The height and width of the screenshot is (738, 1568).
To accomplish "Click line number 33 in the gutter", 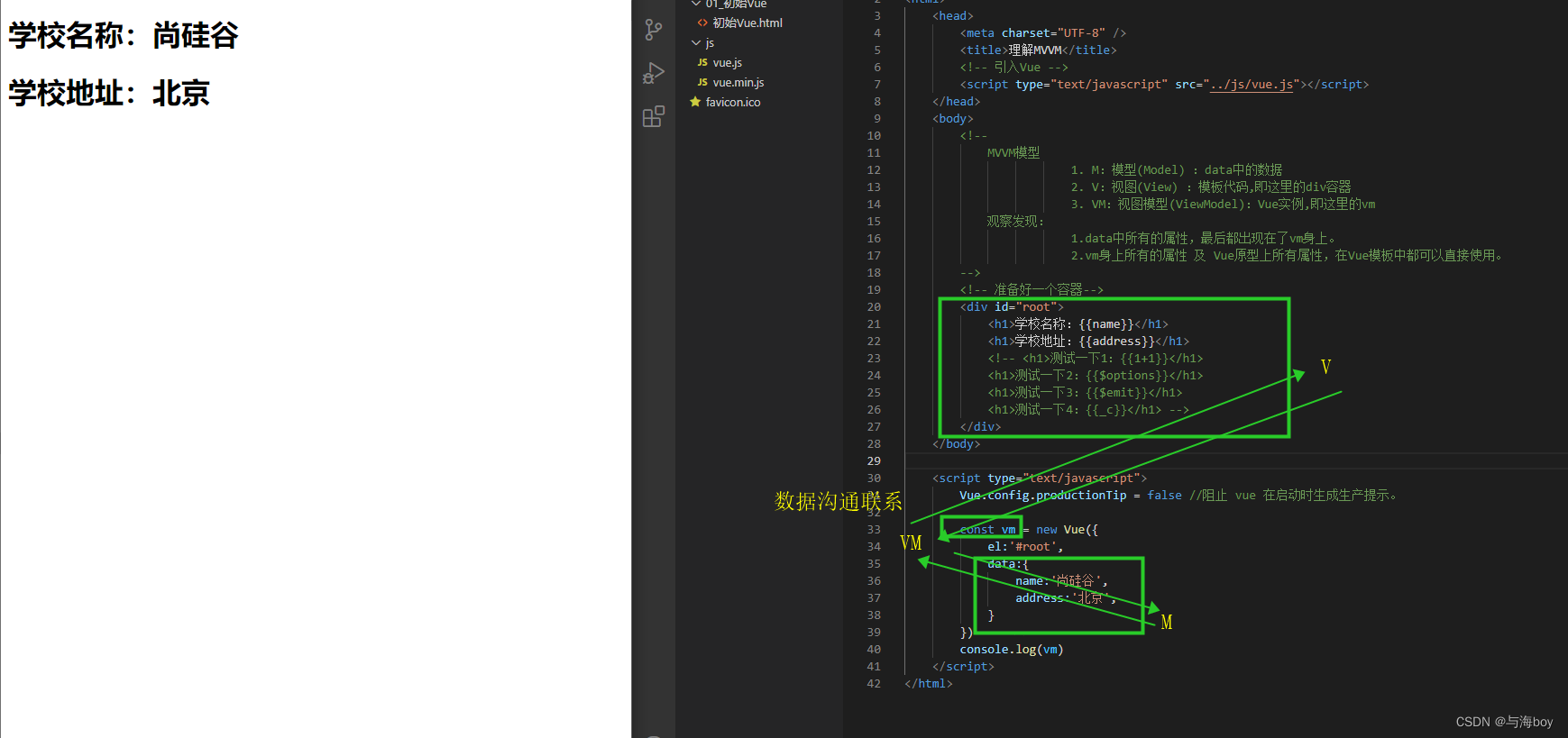I will (874, 529).
